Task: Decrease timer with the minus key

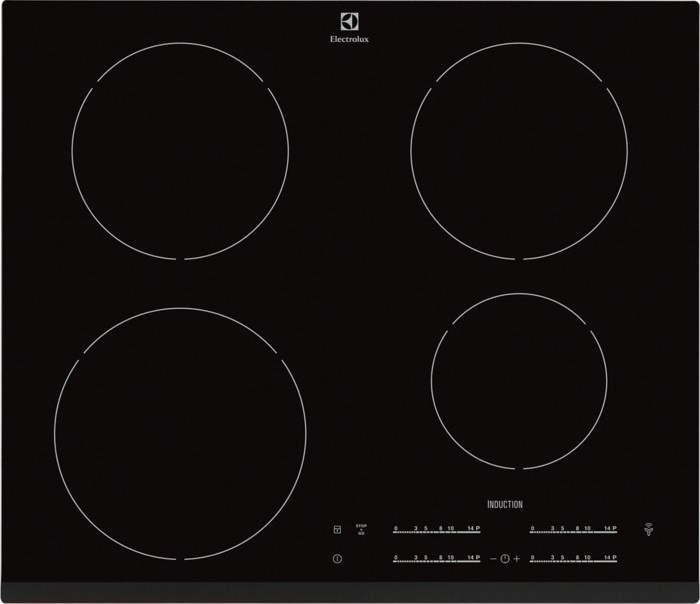Action: click(493, 558)
